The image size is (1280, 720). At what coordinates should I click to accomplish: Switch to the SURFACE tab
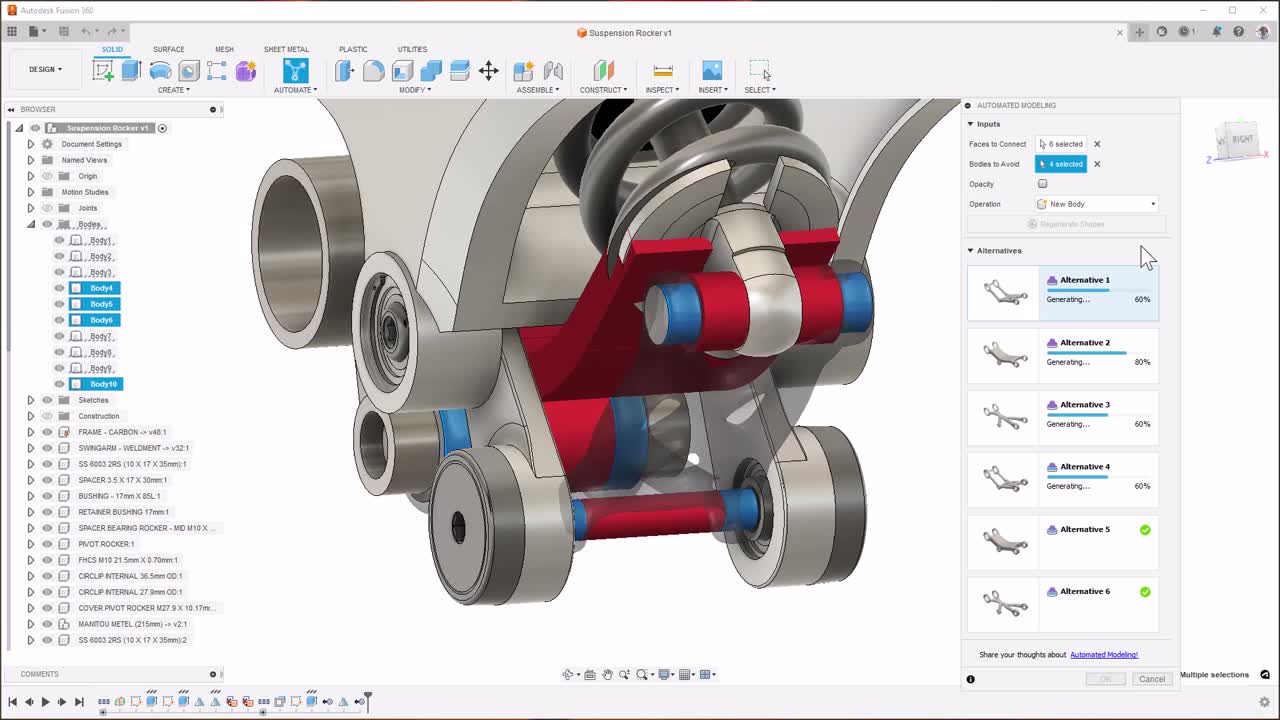168,49
